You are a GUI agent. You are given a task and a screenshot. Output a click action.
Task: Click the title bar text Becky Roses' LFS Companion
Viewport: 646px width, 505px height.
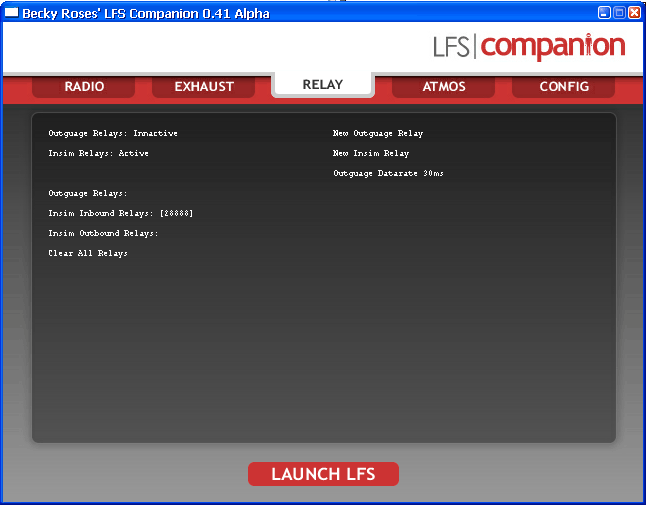(146, 14)
